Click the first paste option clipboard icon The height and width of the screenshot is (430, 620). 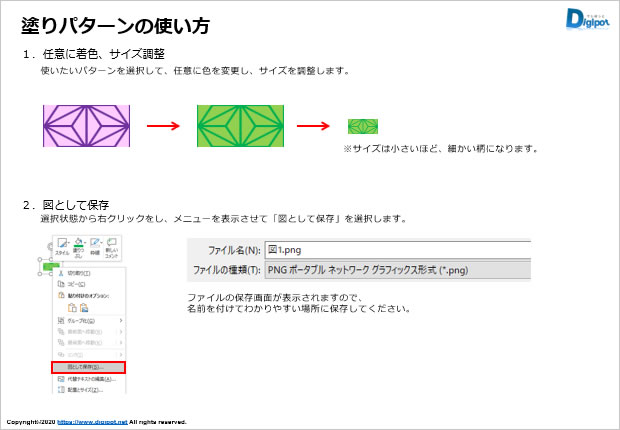(72, 308)
